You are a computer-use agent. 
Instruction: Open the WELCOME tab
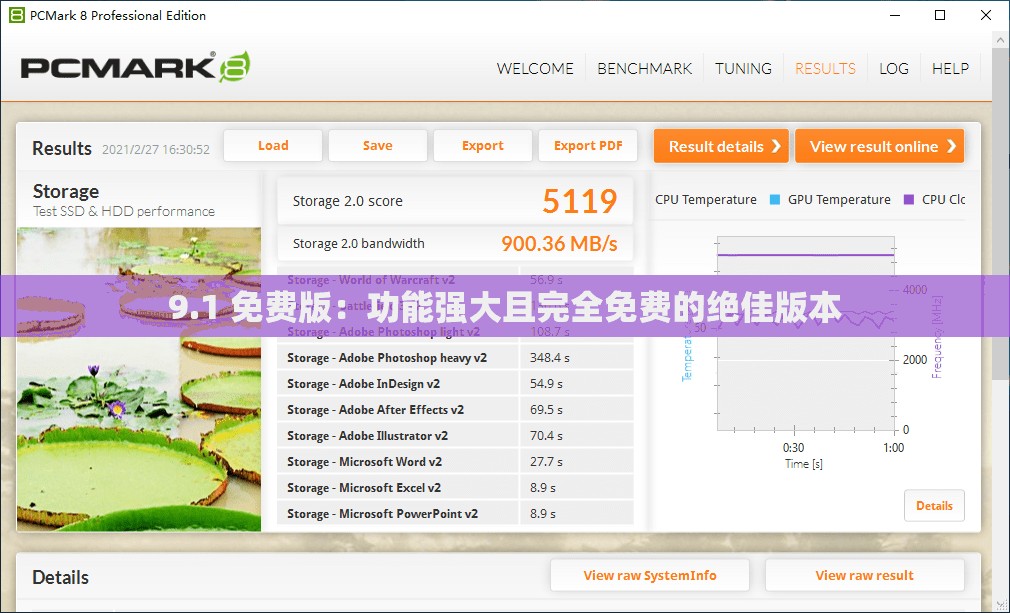[535, 69]
